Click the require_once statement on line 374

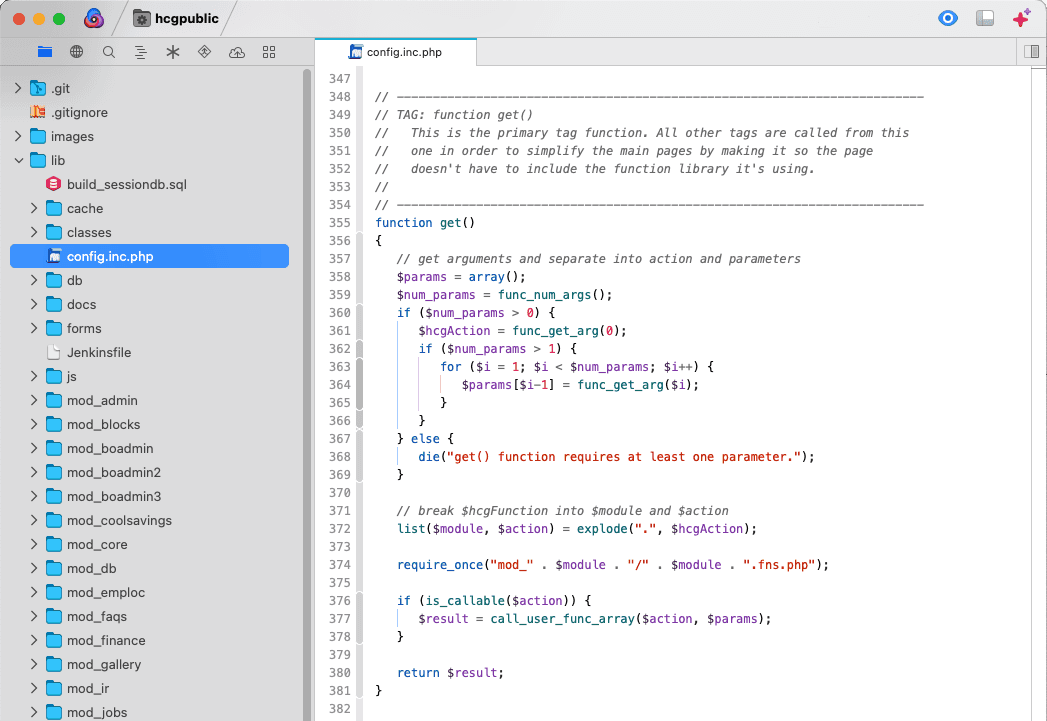tap(612, 565)
